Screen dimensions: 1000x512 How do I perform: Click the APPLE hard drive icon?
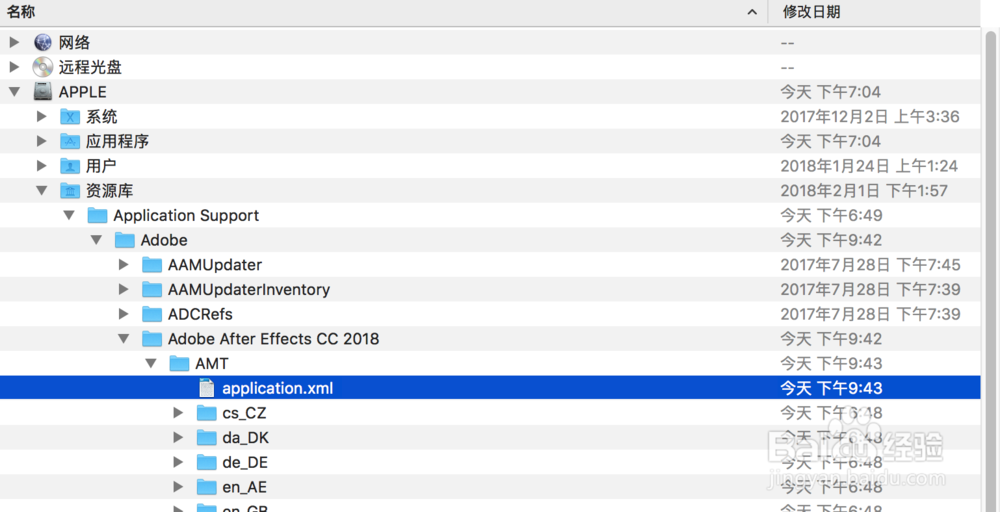[43, 92]
